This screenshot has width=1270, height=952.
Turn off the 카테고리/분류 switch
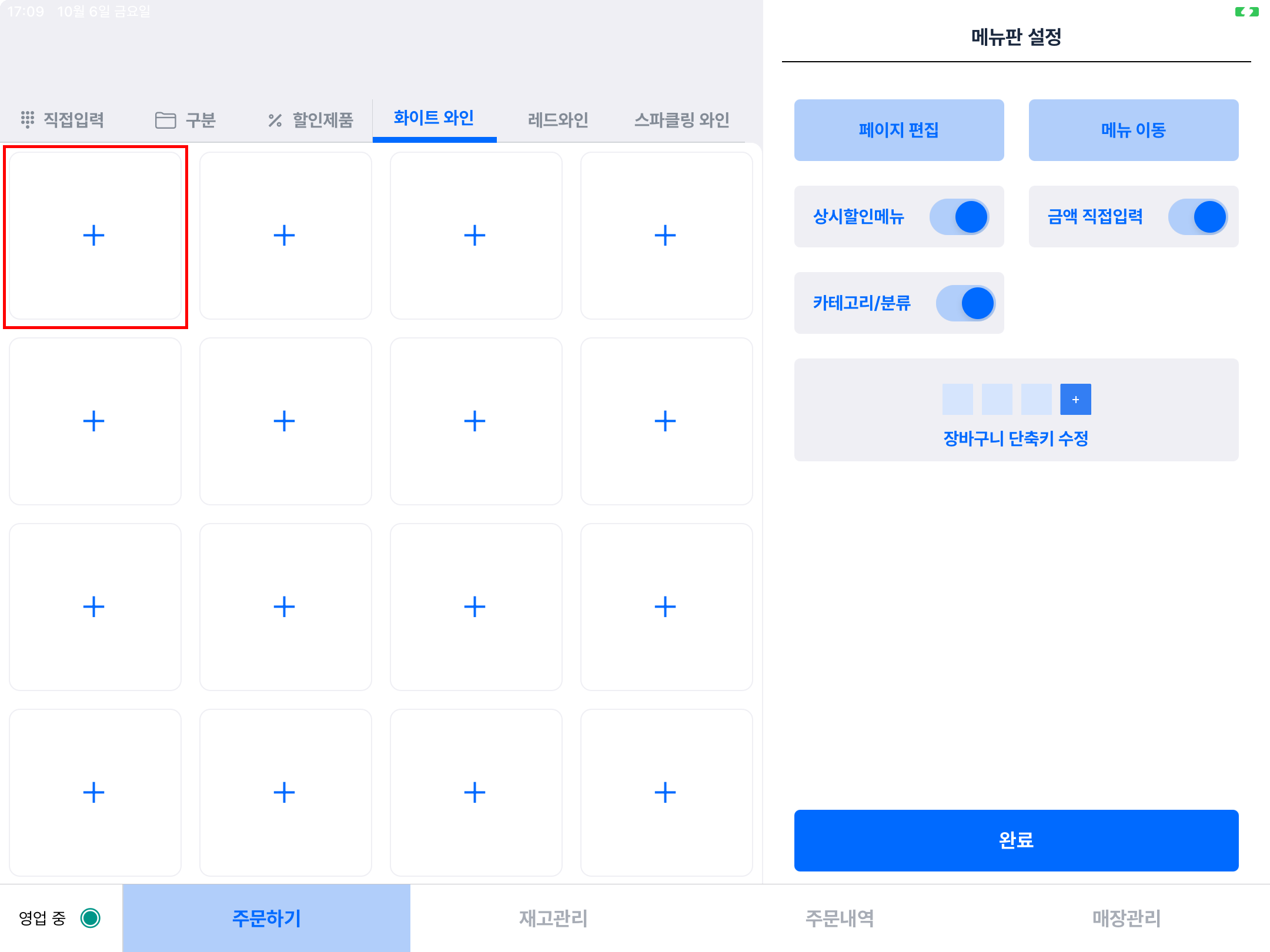point(965,303)
